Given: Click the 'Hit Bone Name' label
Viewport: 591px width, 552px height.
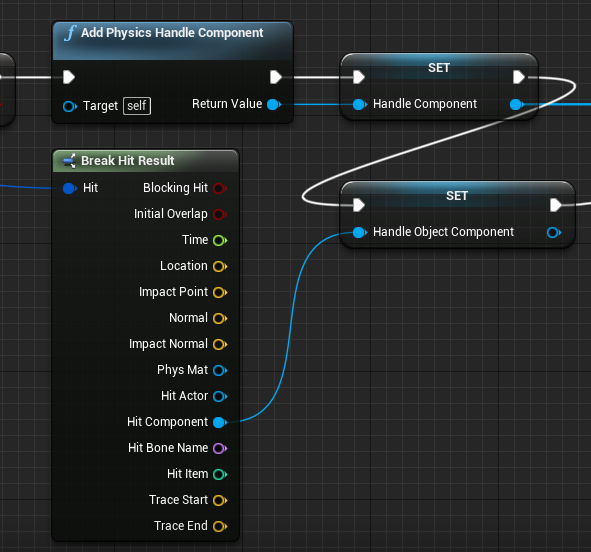Looking at the screenshot, I should (168, 448).
